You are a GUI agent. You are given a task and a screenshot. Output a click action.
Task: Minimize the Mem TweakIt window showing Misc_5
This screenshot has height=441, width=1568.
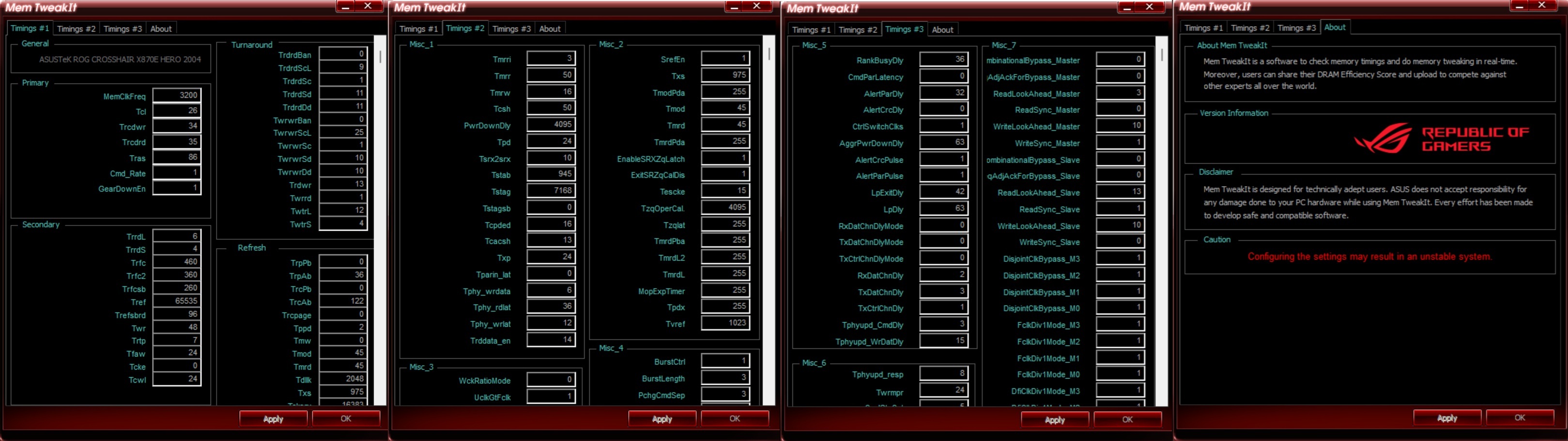(x=1127, y=7)
